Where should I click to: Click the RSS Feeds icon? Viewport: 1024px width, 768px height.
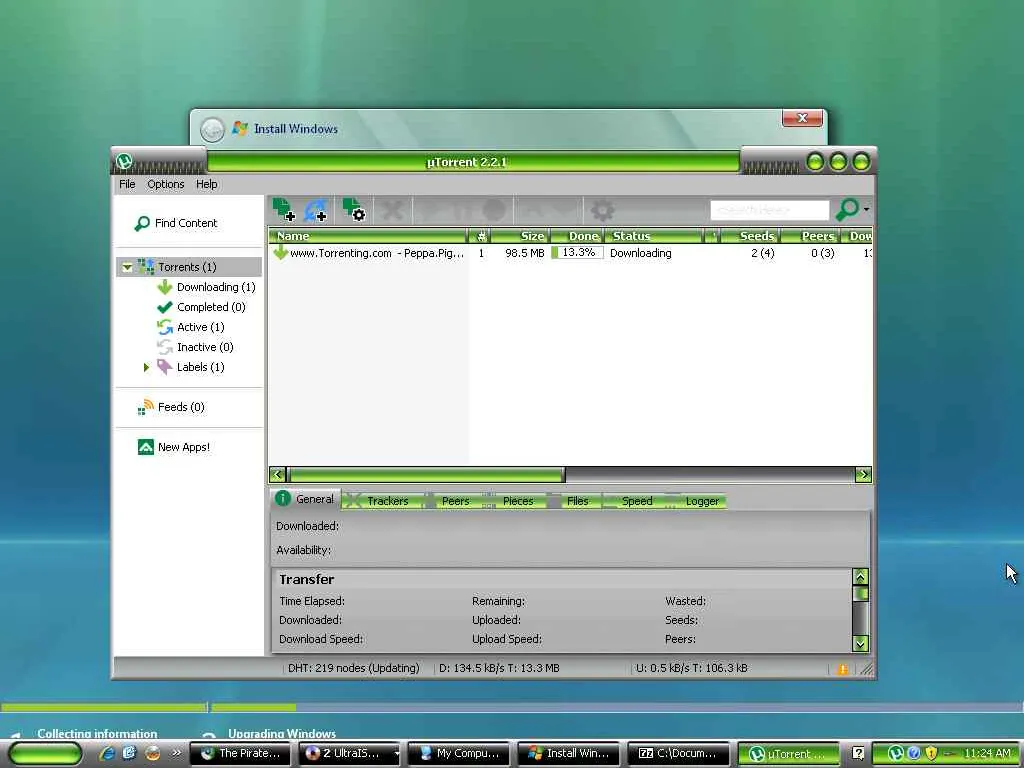(x=145, y=408)
